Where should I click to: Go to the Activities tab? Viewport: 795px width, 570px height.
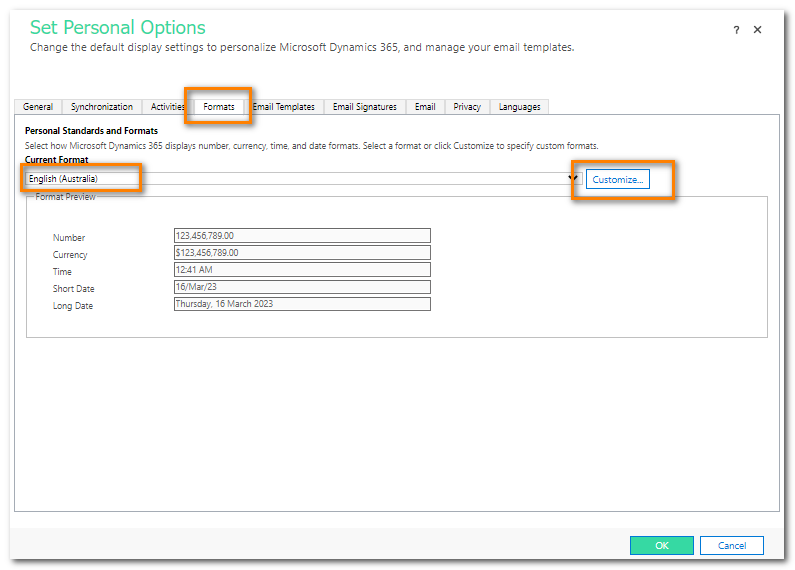[x=165, y=107]
